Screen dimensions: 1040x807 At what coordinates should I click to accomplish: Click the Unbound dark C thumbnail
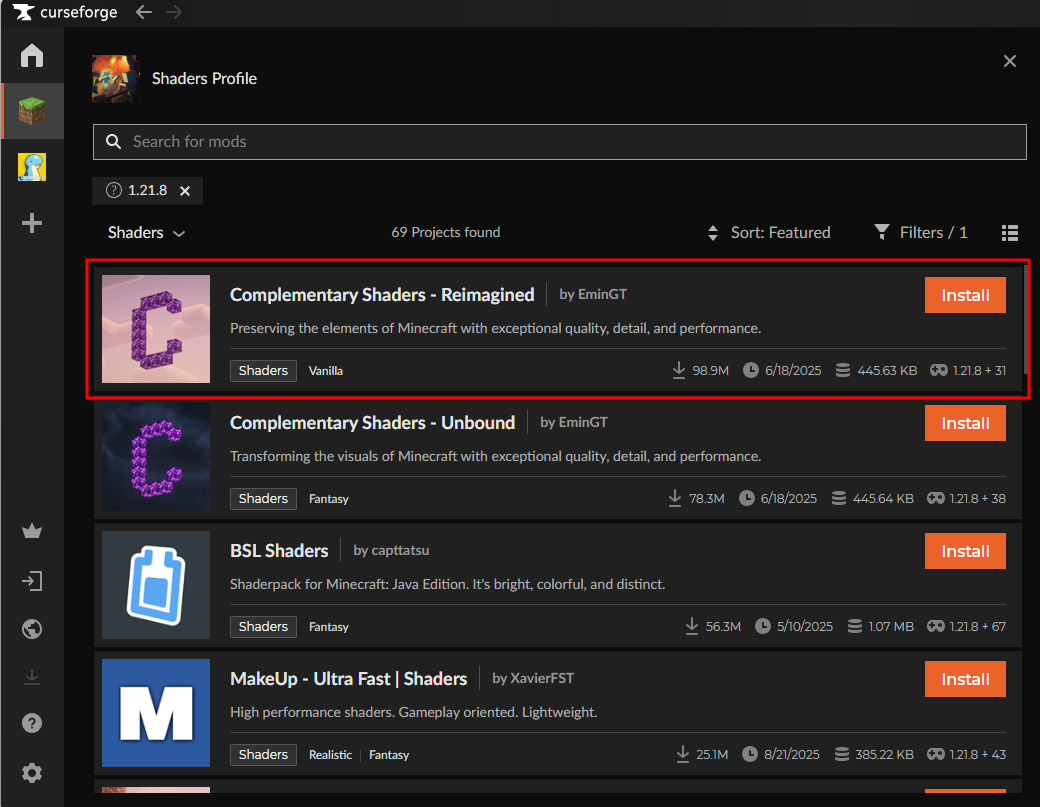point(156,457)
